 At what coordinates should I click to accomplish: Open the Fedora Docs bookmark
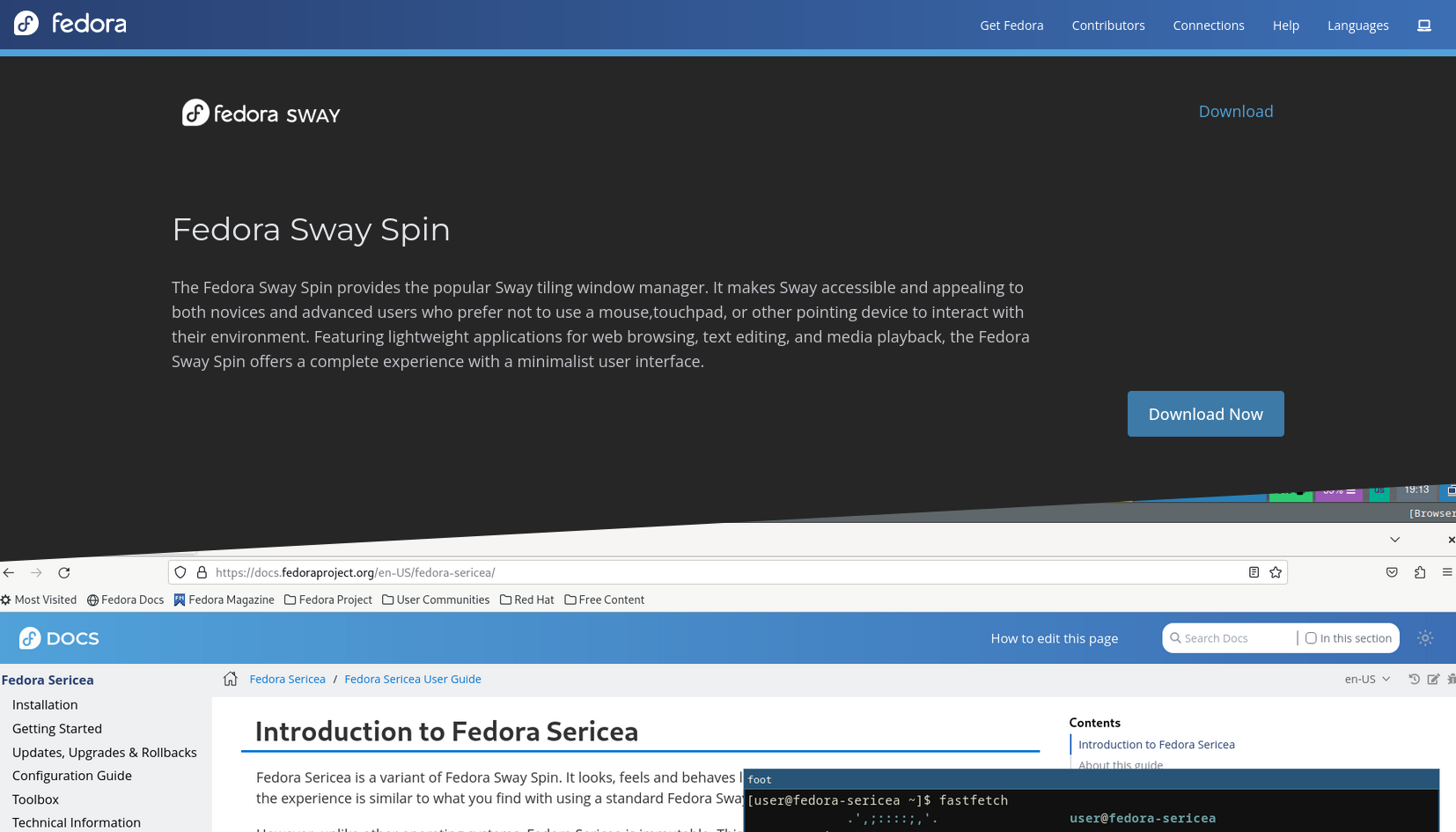coord(125,600)
